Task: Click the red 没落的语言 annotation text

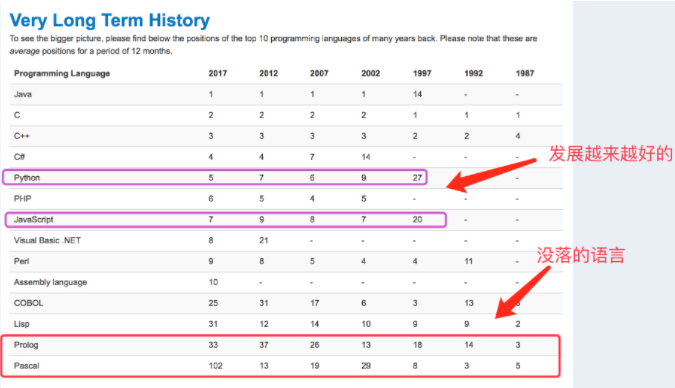Action: click(580, 255)
